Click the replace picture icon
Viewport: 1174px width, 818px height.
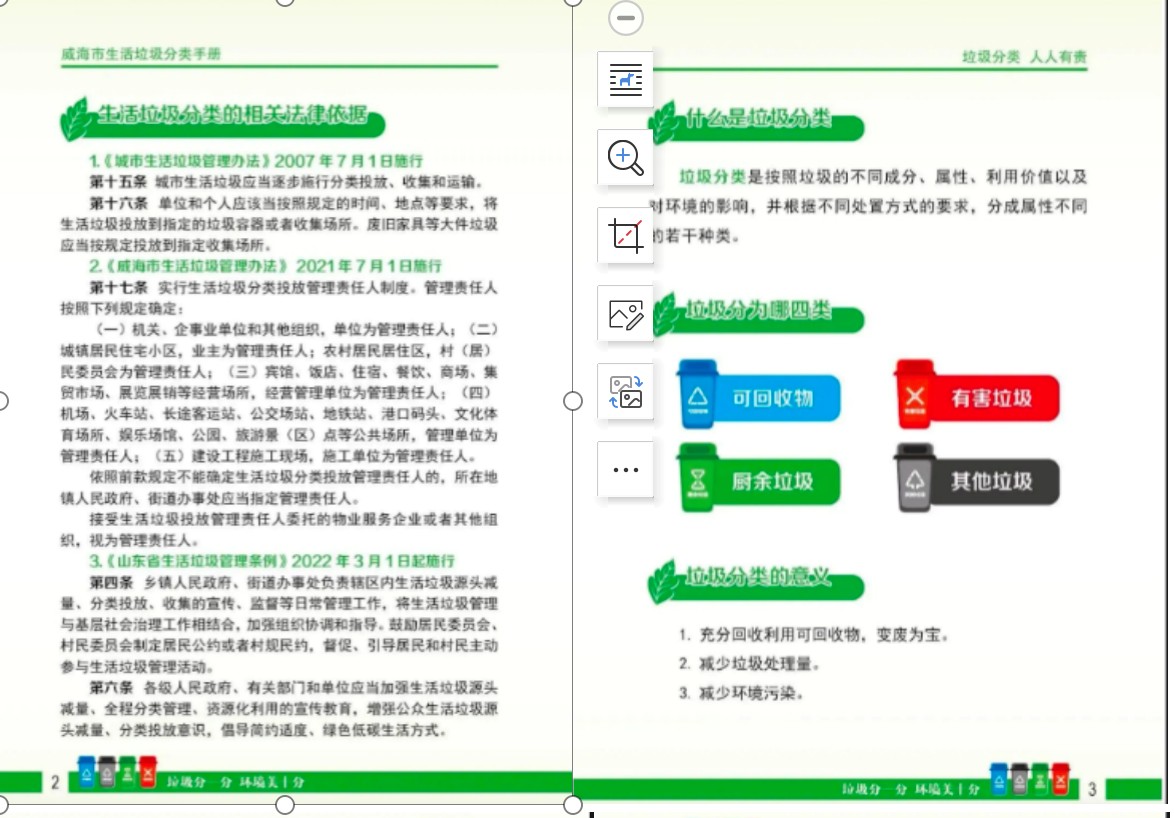[x=626, y=392]
